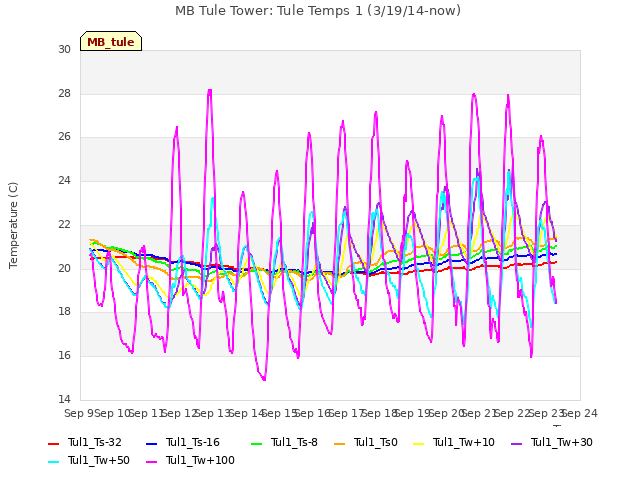Click the Sep 13 magenta peak at 28
The width and height of the screenshot is (640, 480).
(210, 90)
